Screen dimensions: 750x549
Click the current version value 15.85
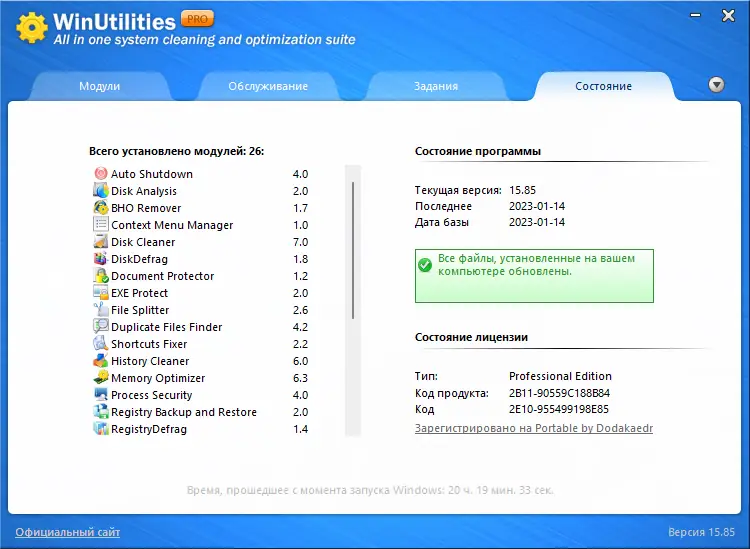click(522, 190)
